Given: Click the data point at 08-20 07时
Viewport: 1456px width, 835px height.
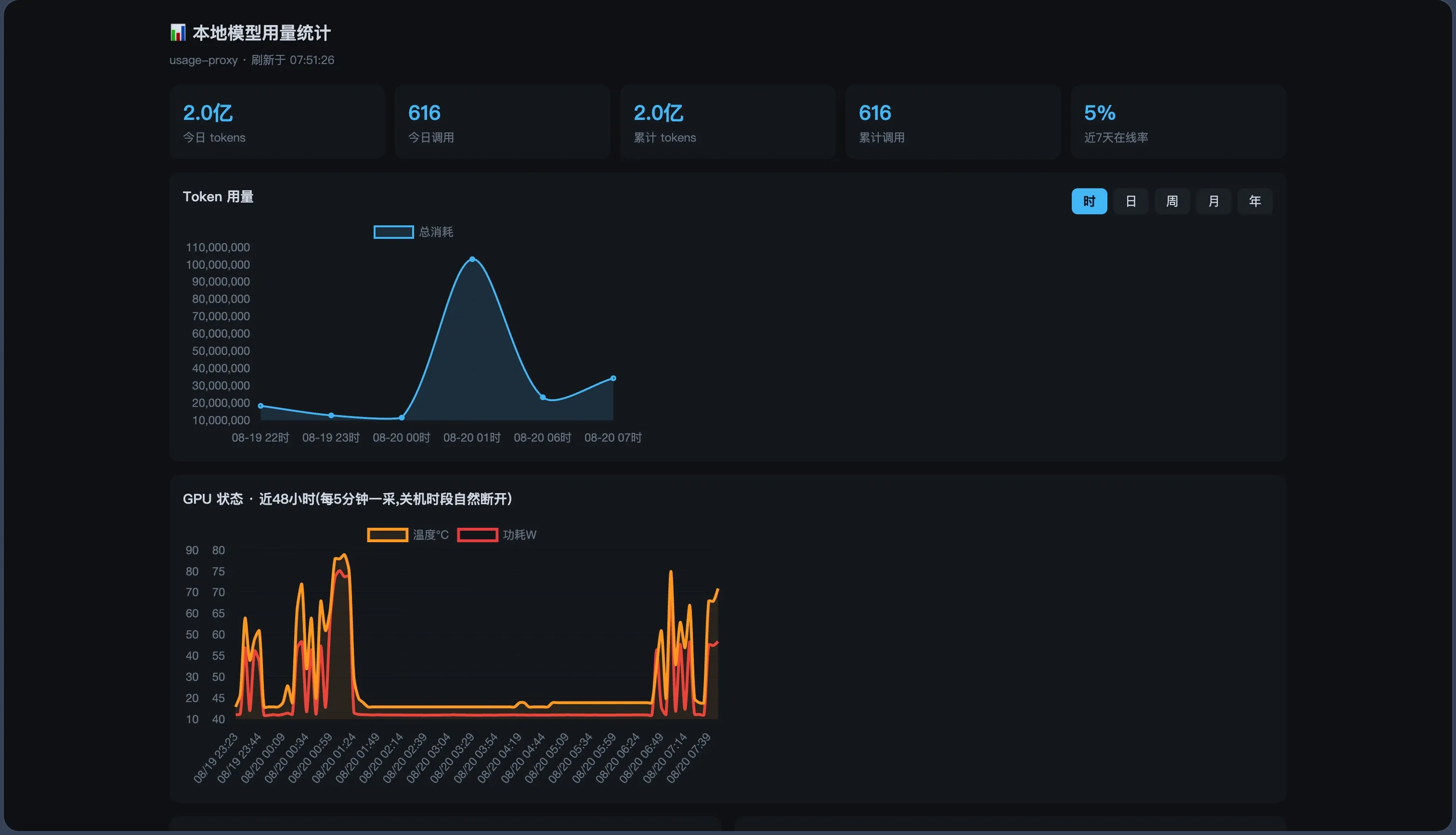Looking at the screenshot, I should coord(613,378).
